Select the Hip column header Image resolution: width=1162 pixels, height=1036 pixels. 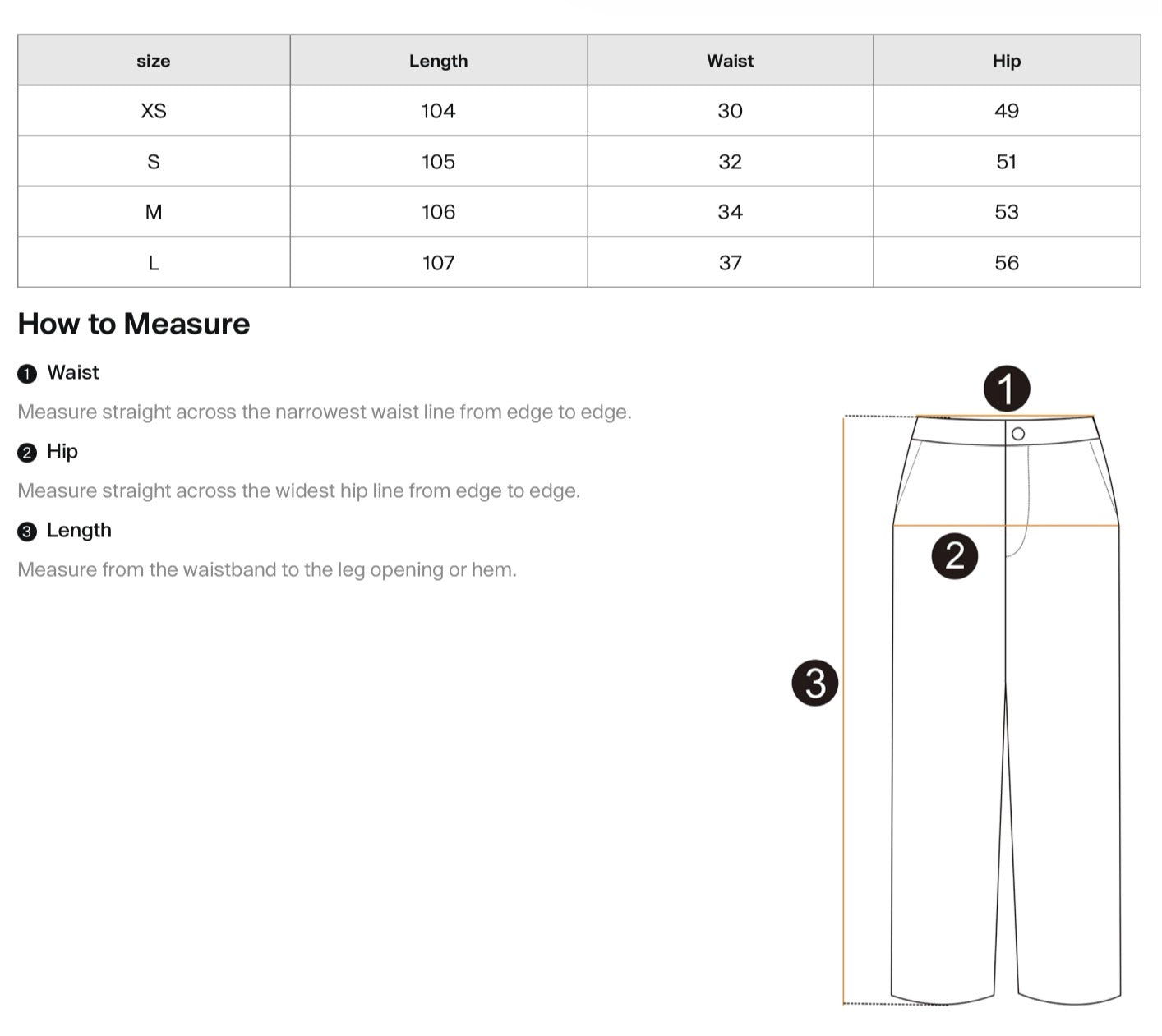pyautogui.click(x=1007, y=61)
